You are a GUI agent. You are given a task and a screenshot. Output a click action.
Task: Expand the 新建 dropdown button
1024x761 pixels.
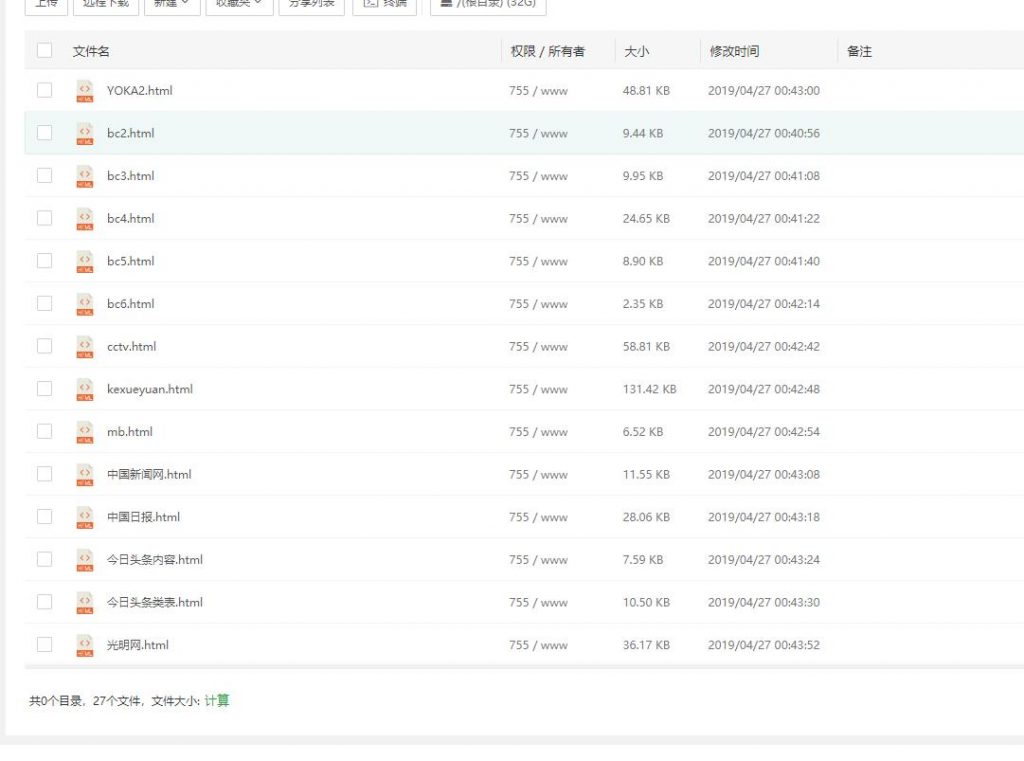pyautogui.click(x=172, y=5)
